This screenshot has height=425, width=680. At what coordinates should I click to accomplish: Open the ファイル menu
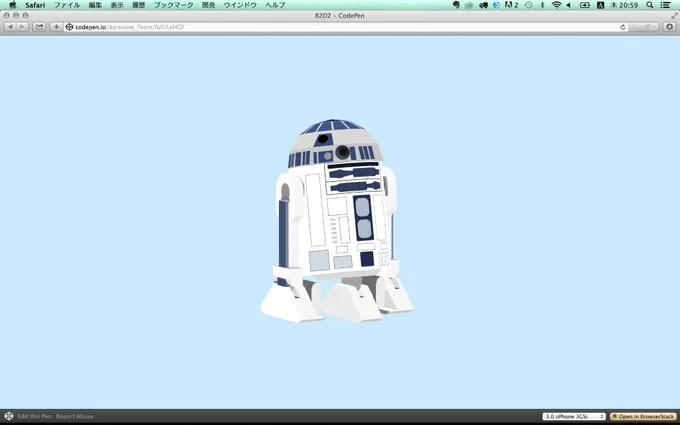pos(67,5)
